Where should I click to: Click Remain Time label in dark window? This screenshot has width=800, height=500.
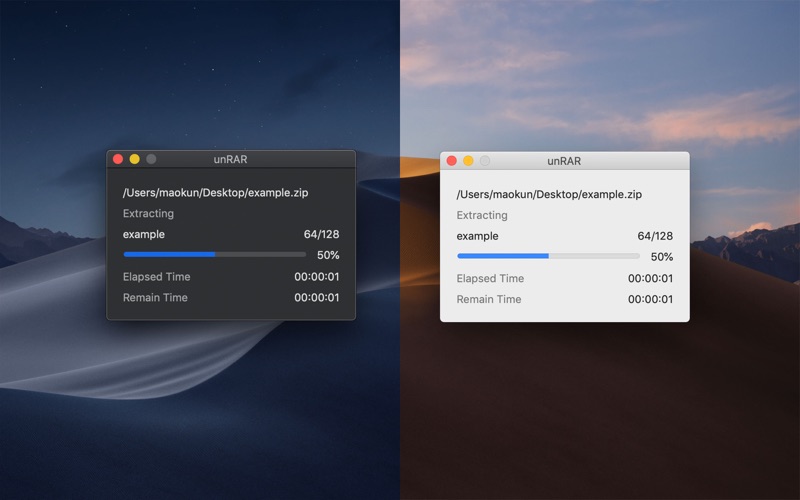pos(155,297)
